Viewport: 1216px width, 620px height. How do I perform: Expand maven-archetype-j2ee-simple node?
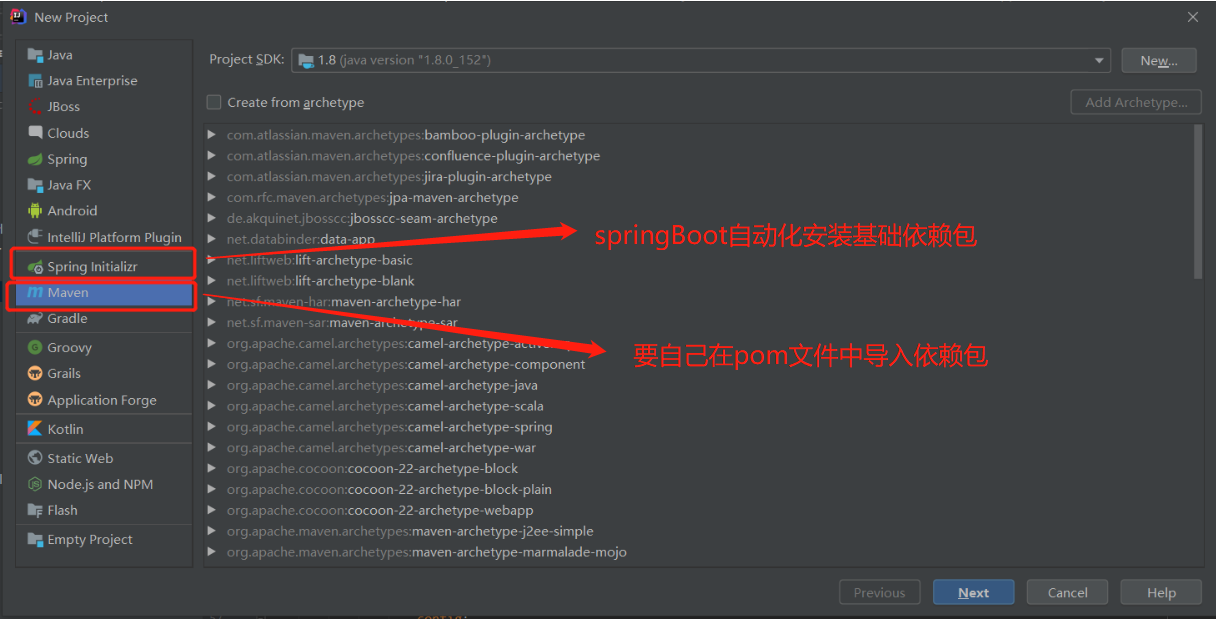pyautogui.click(x=211, y=531)
